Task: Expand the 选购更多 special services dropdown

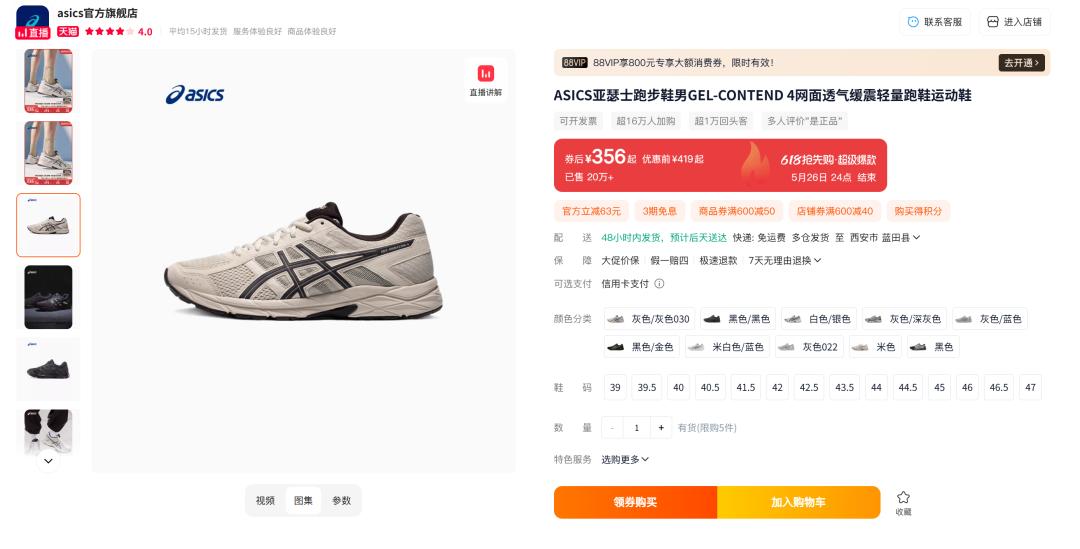Action: [x=625, y=459]
